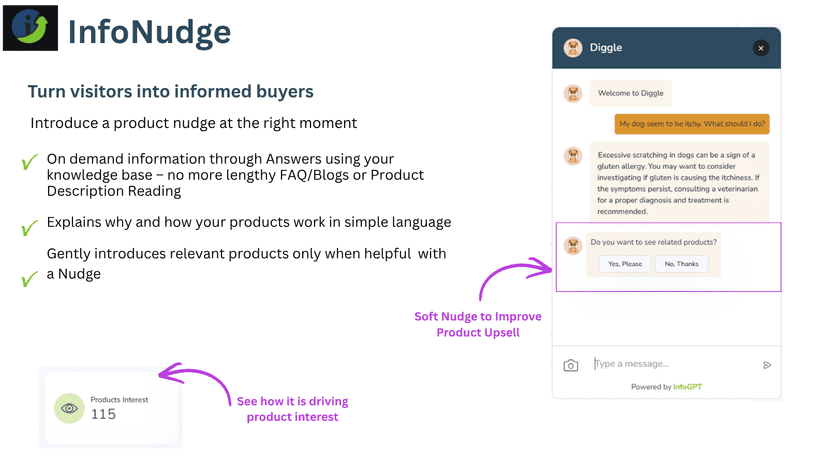The height and width of the screenshot is (466, 828).
Task: Open the InfoGPT powered-by link
Action: coord(688,387)
